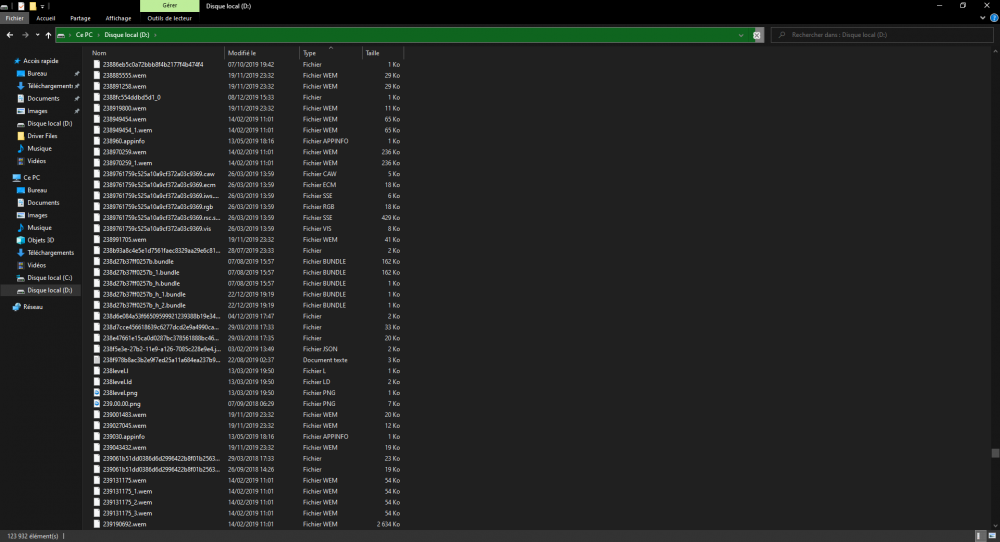Open Téléchargements under Accès rapide

(50, 86)
